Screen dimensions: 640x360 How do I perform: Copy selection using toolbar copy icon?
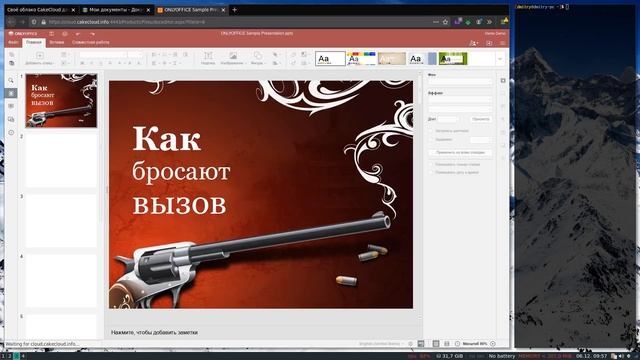tap(11, 54)
